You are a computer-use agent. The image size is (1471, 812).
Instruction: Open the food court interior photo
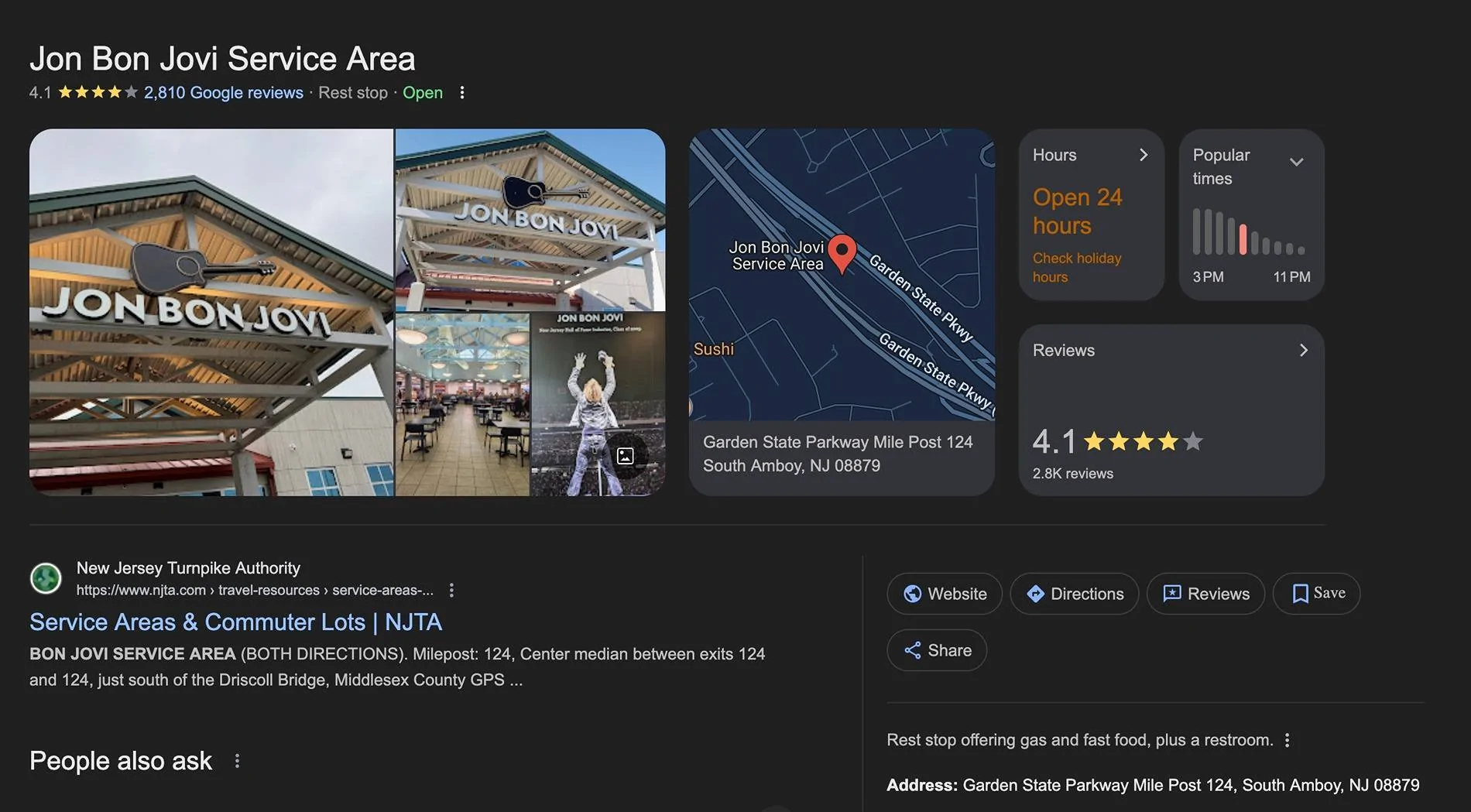pos(462,404)
